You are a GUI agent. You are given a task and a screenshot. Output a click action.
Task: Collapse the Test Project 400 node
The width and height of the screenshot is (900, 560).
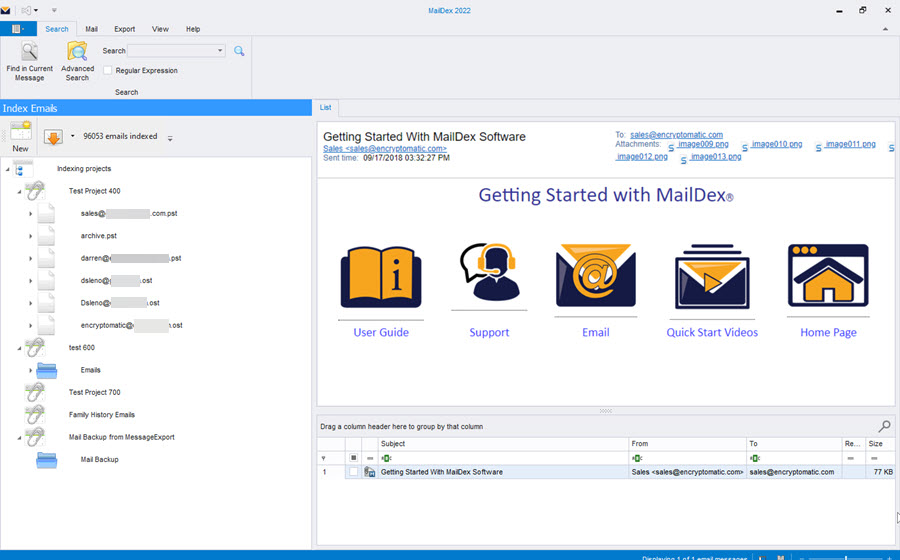point(19,191)
